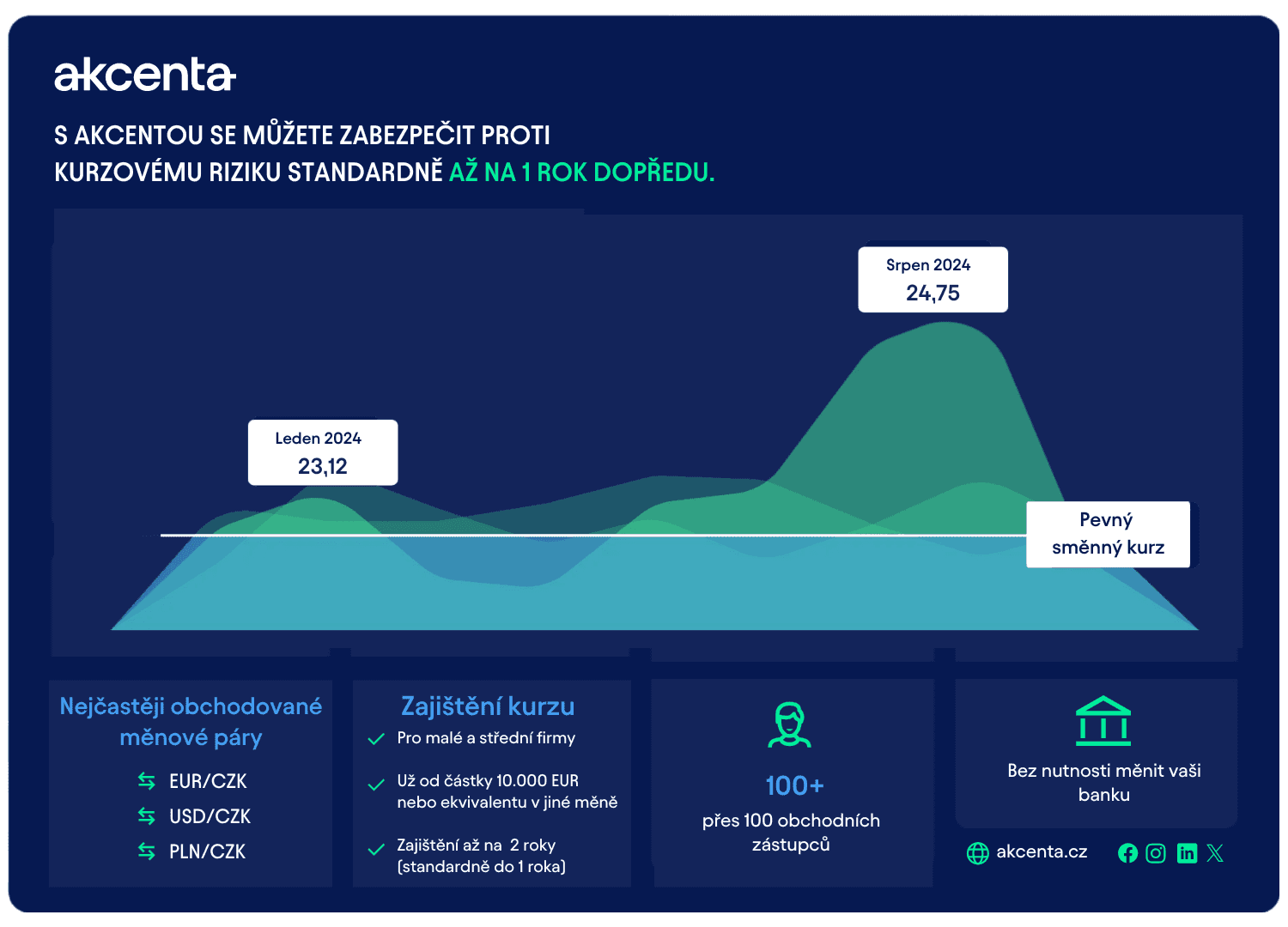
Task: Click the white fixed exchange rate line
Action: coord(592,535)
